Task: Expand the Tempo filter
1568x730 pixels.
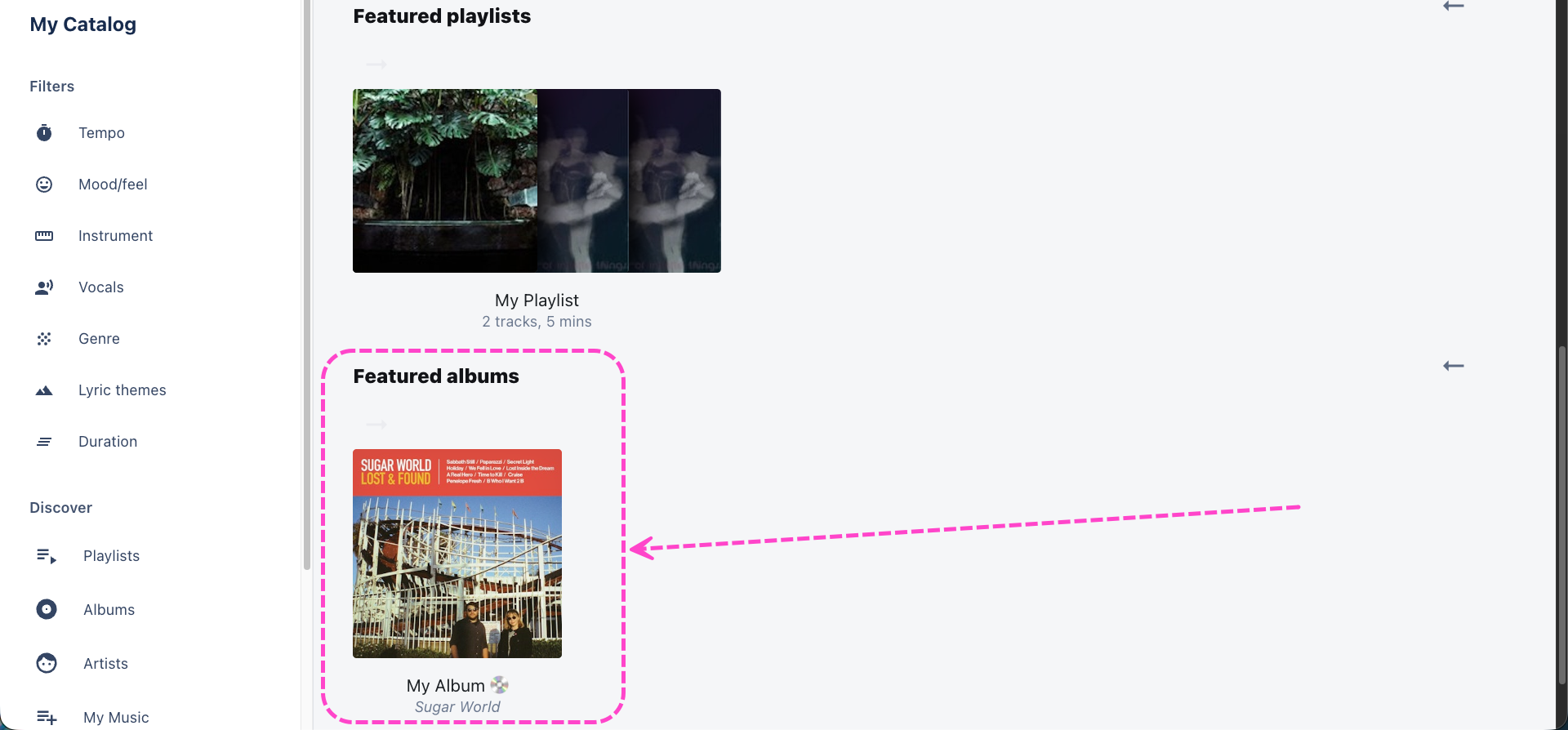Action: pos(101,132)
